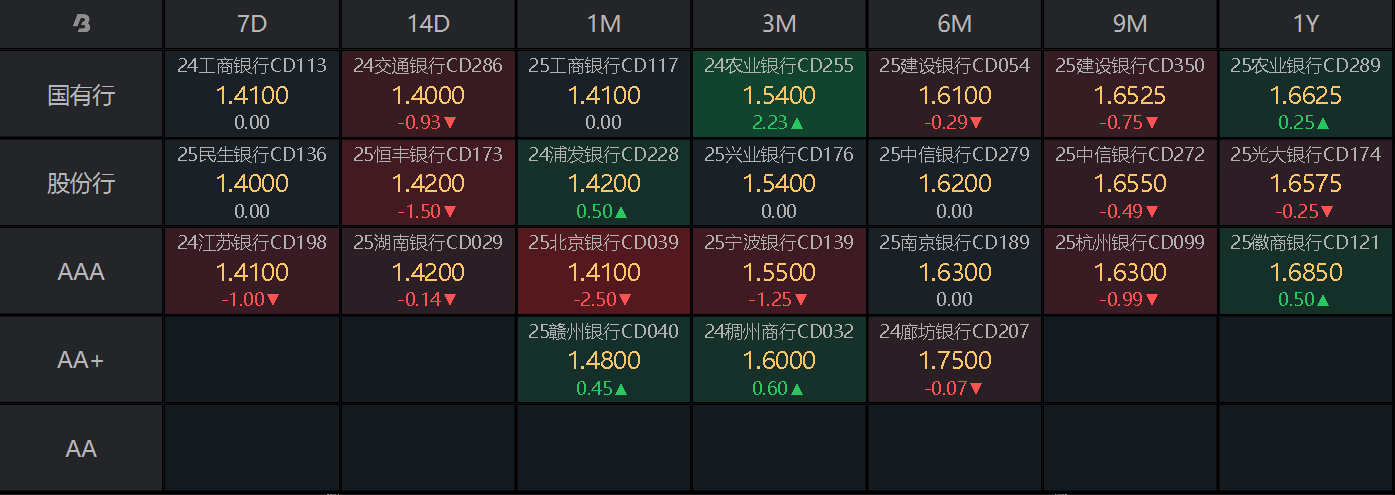1395x495 pixels.
Task: Click the red down arrow next to -1.00
Action: (273, 299)
